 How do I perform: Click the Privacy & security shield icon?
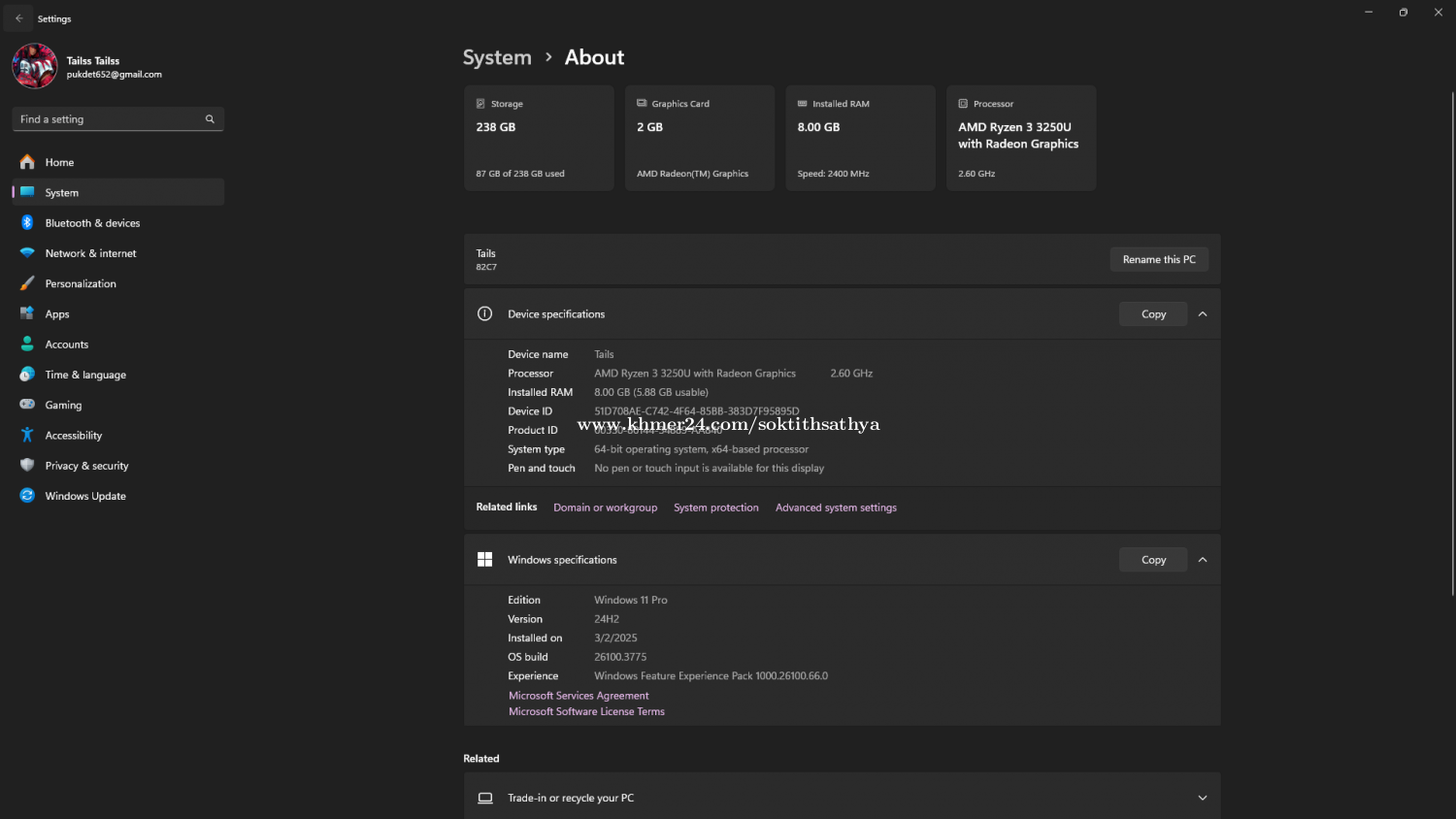tap(27, 465)
